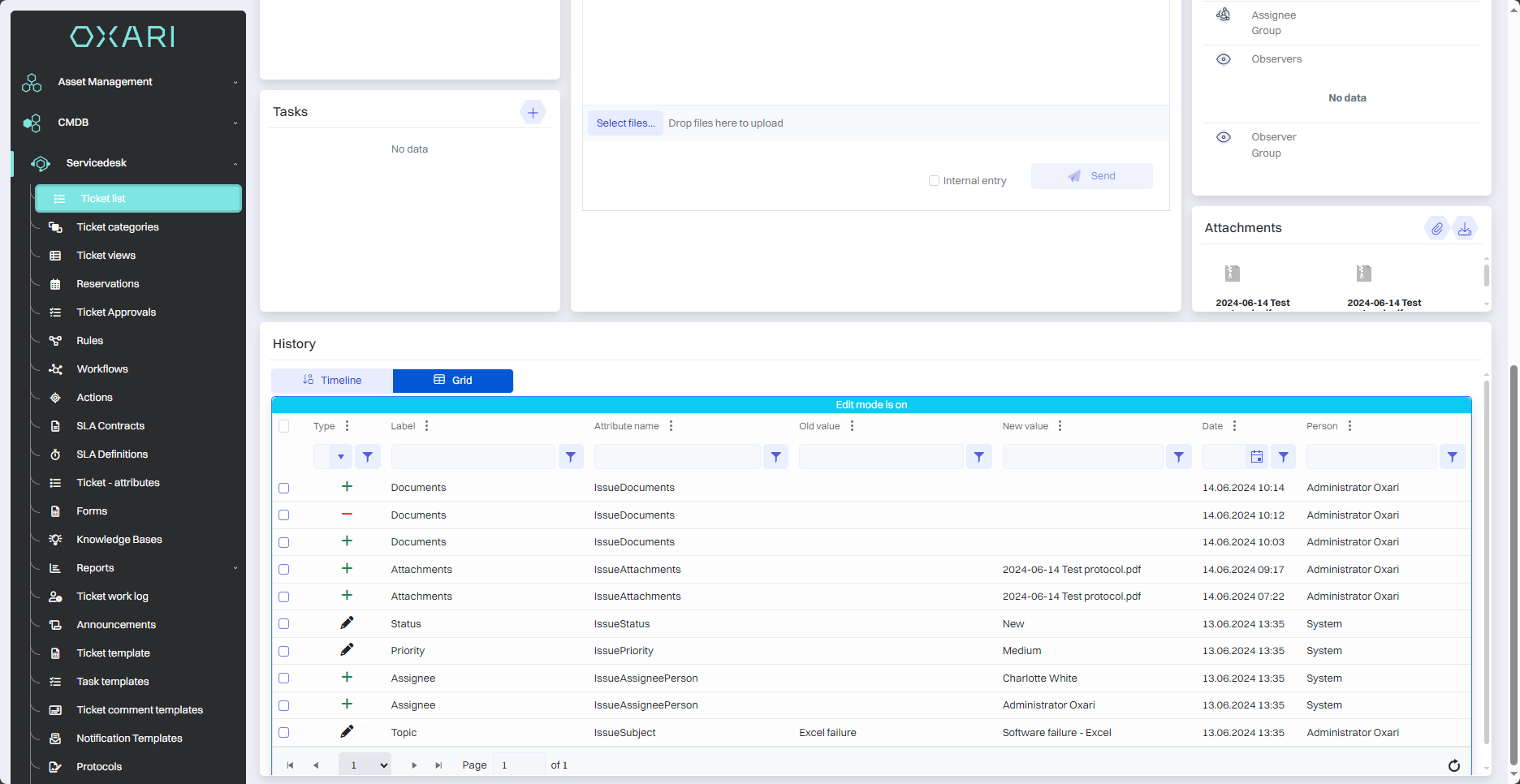
Task: Toggle the select-all checkbox in grid header
Action: point(284,426)
